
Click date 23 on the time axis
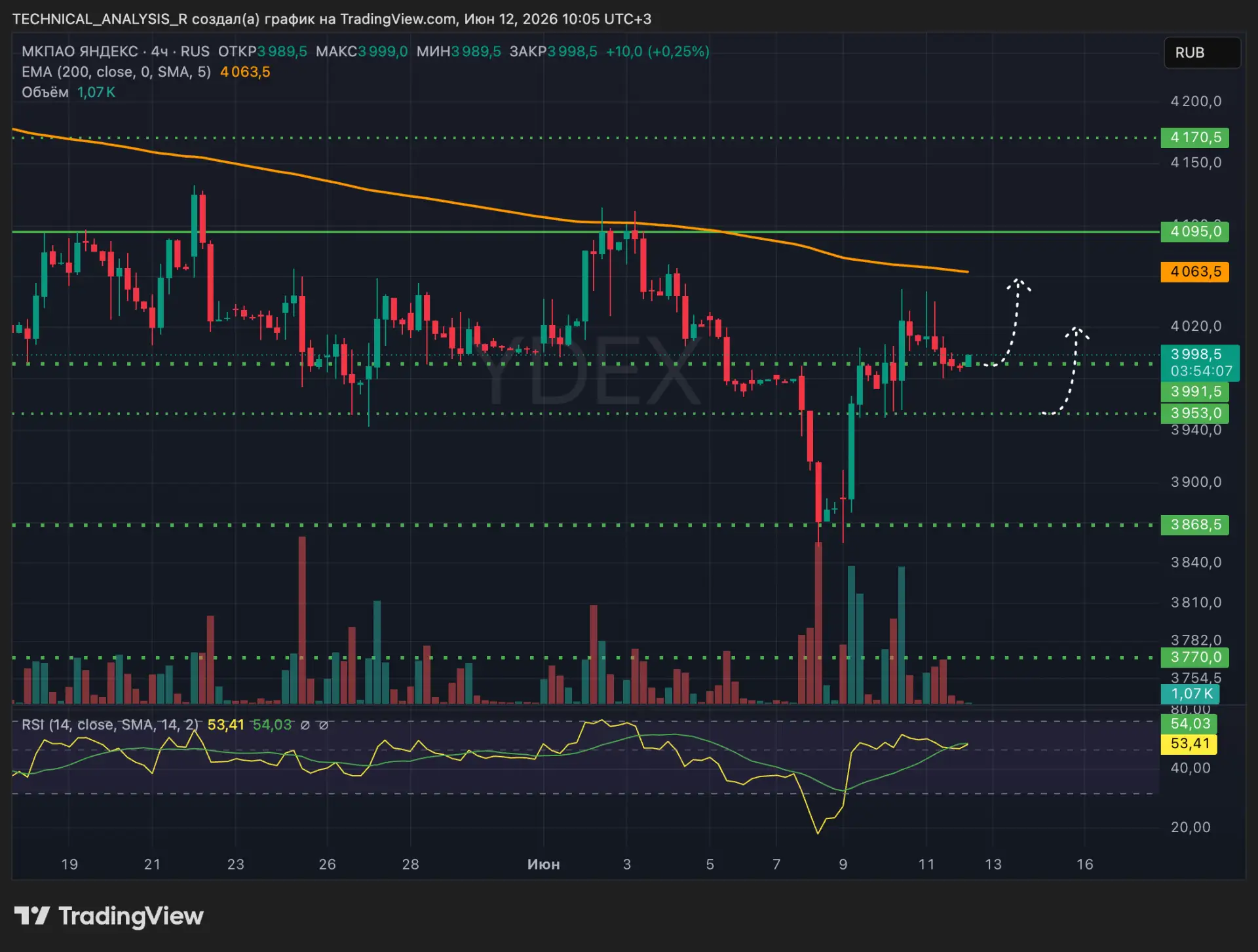235,864
